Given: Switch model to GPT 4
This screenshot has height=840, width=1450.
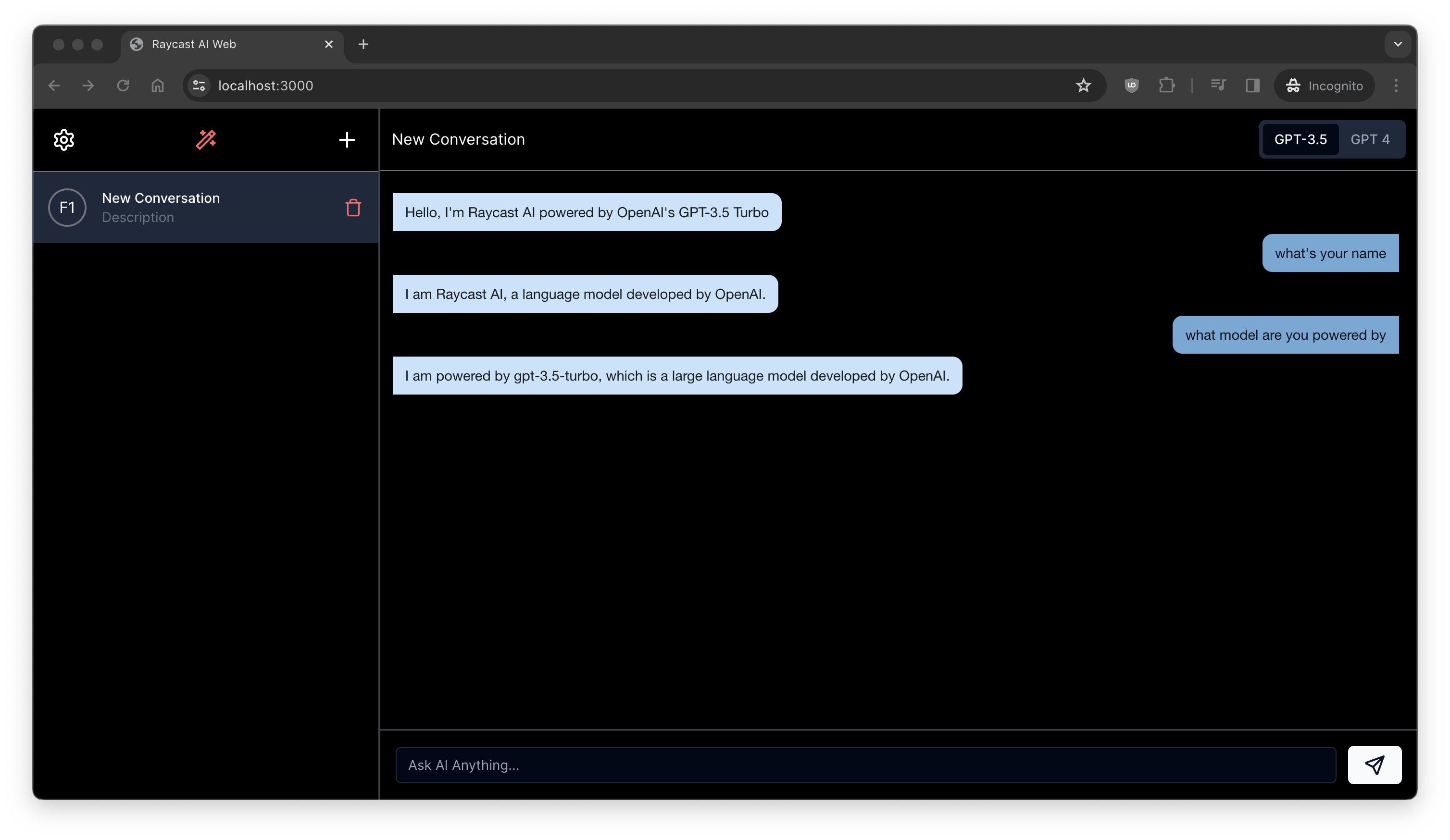Looking at the screenshot, I should point(1370,139).
